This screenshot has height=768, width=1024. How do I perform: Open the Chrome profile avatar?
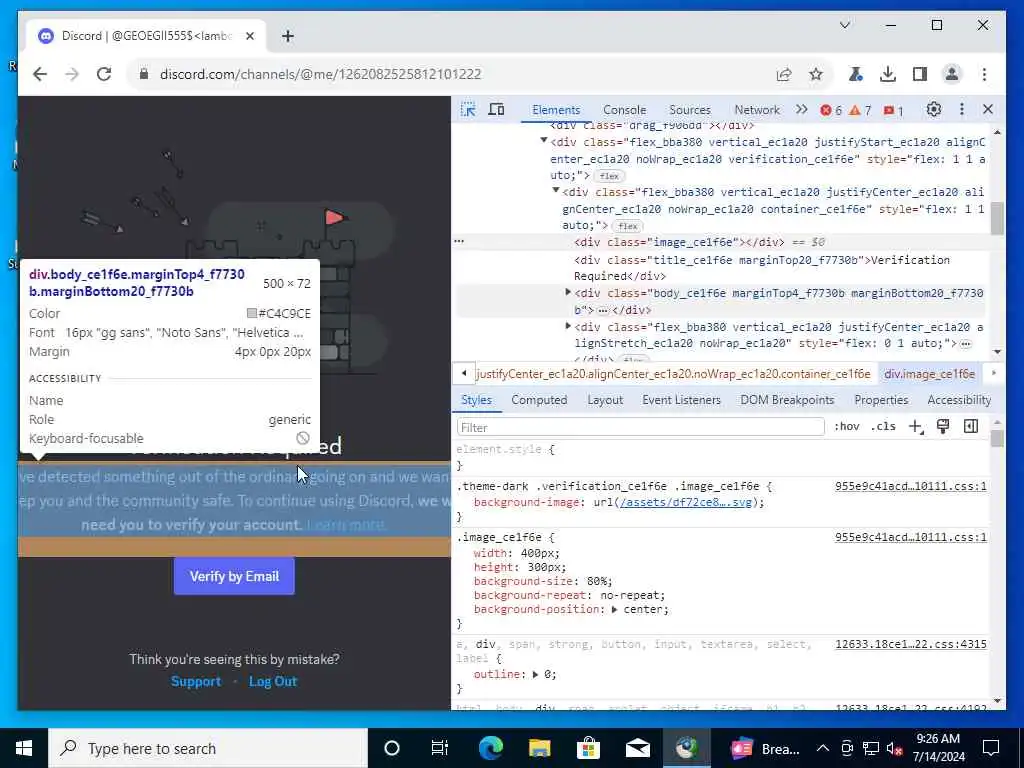[x=952, y=74]
